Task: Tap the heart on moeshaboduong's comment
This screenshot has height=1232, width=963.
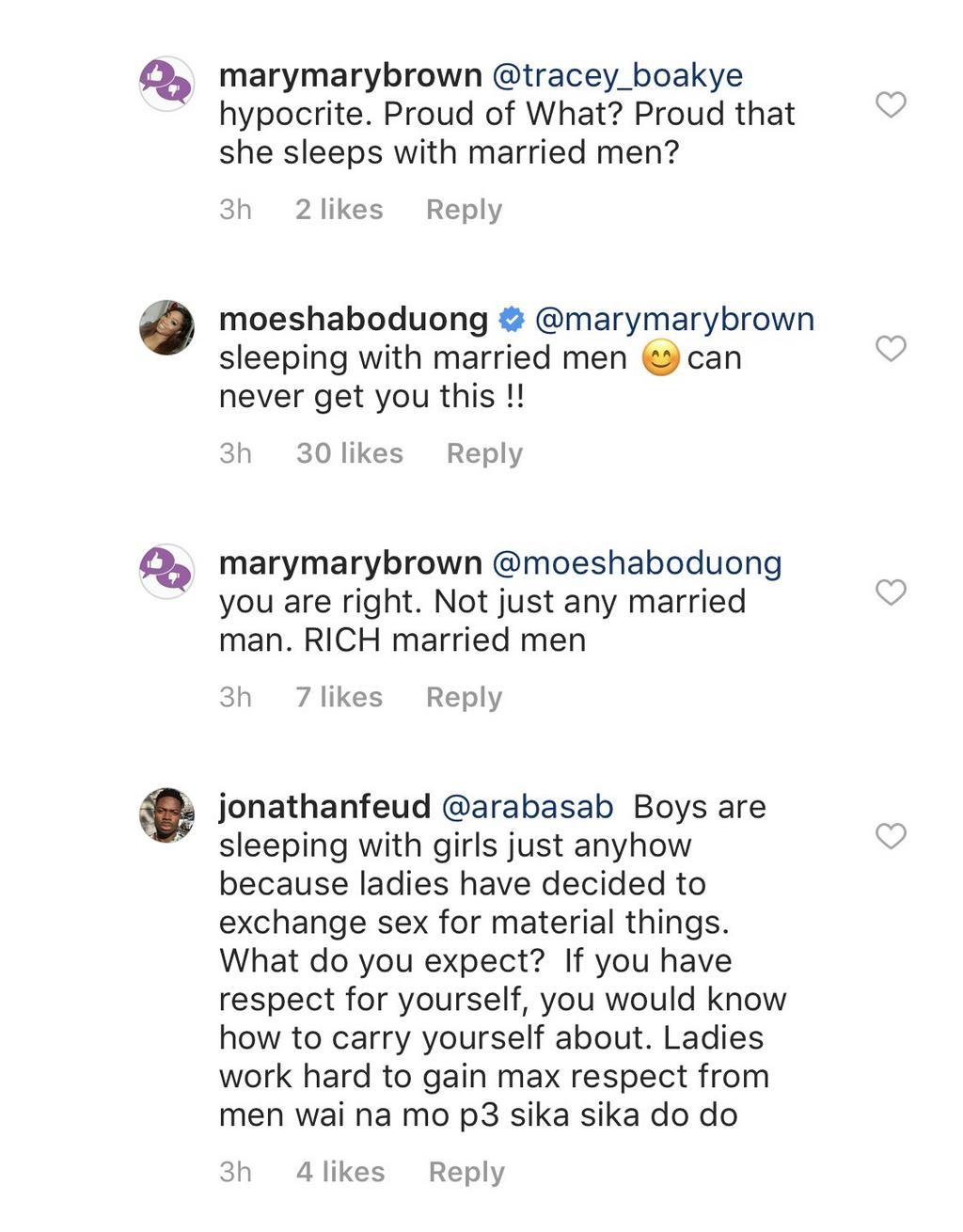Action: (891, 349)
